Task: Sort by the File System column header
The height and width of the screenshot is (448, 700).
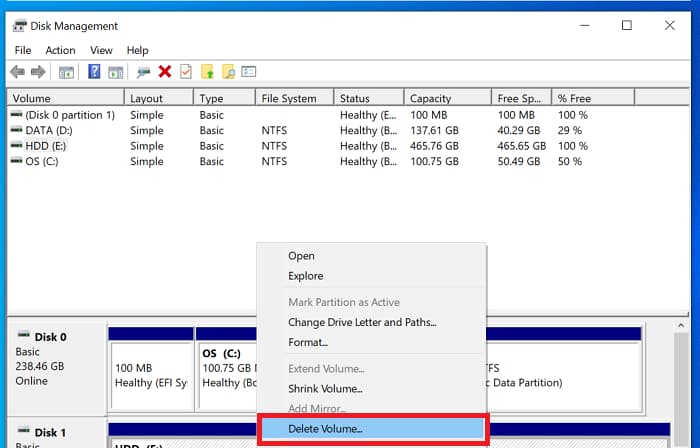Action: click(x=288, y=99)
